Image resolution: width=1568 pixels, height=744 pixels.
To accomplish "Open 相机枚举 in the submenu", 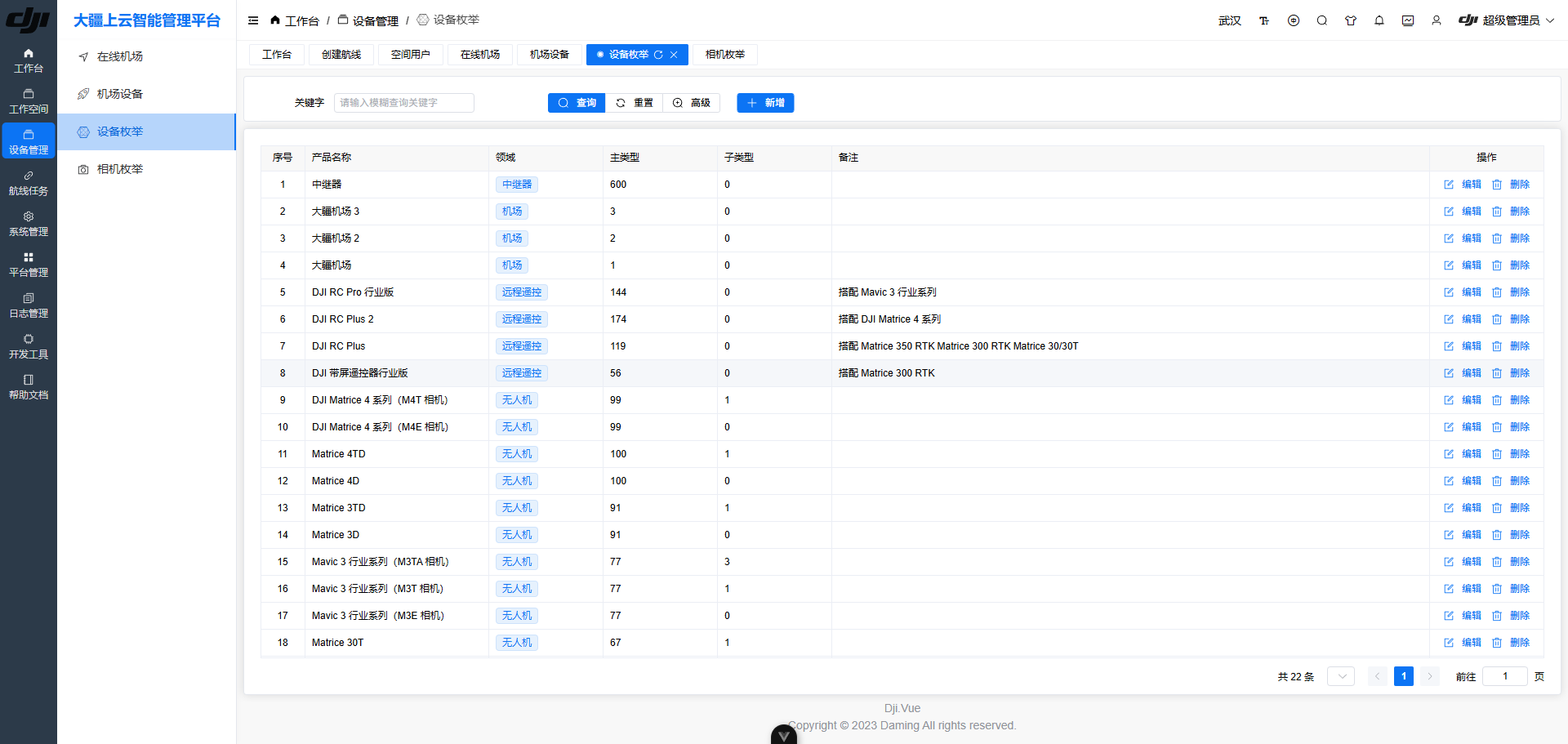I will click(146, 169).
